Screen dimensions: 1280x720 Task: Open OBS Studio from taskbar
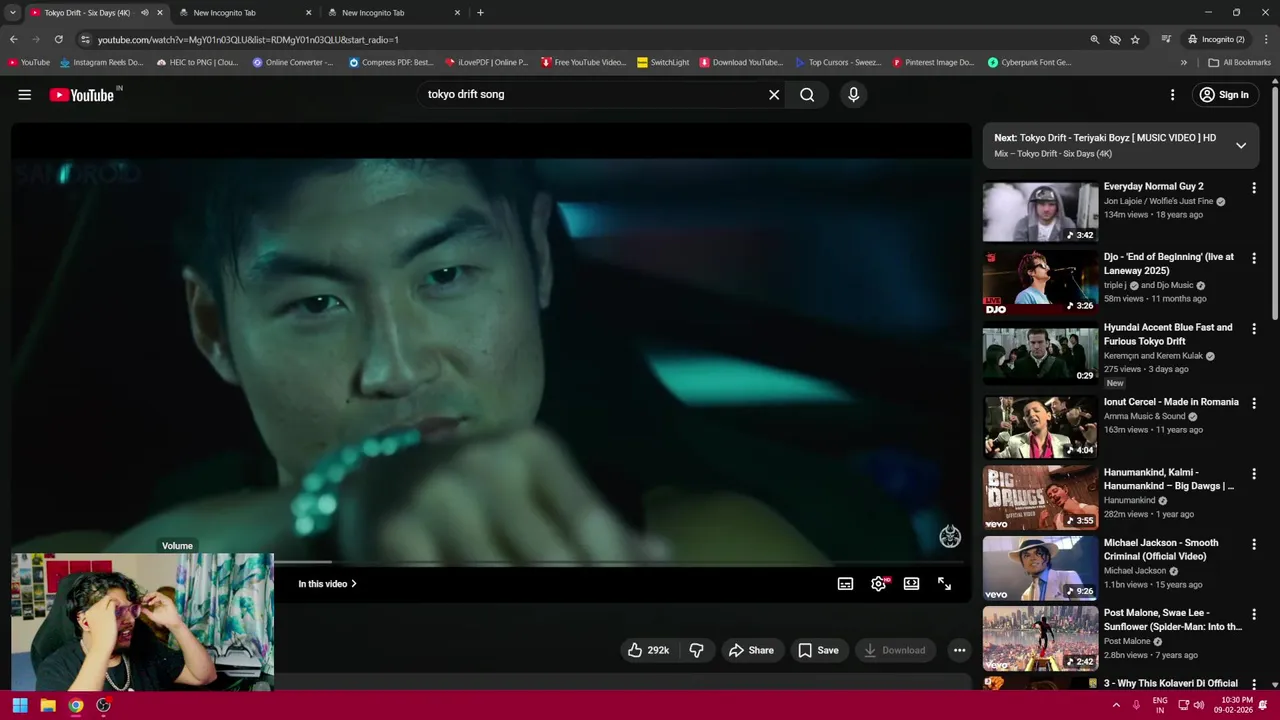click(103, 706)
